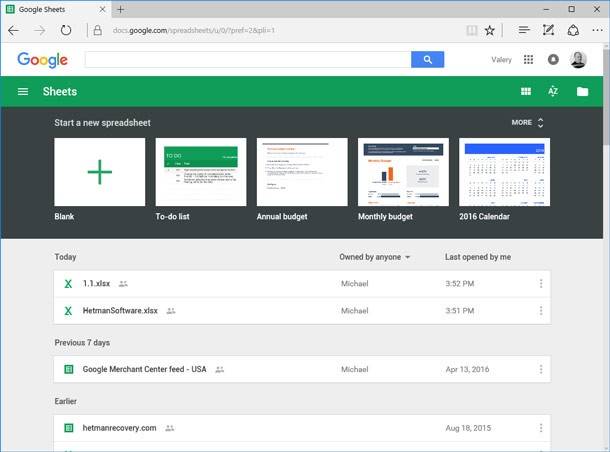Switch to grid view in Sheets header
610x452 pixels.
click(526, 91)
